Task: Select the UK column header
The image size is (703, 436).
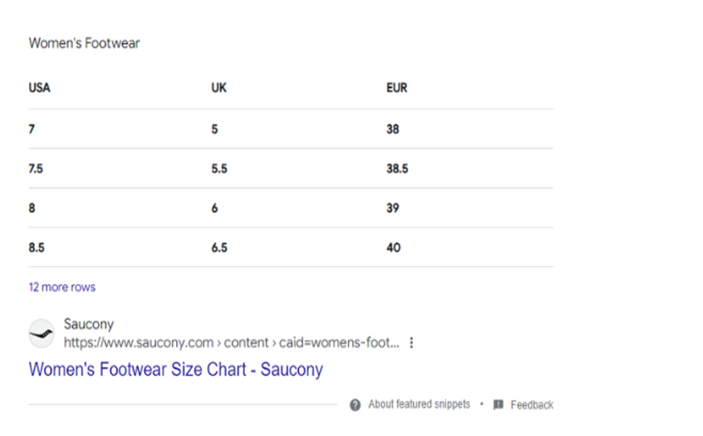Action: 219,88
